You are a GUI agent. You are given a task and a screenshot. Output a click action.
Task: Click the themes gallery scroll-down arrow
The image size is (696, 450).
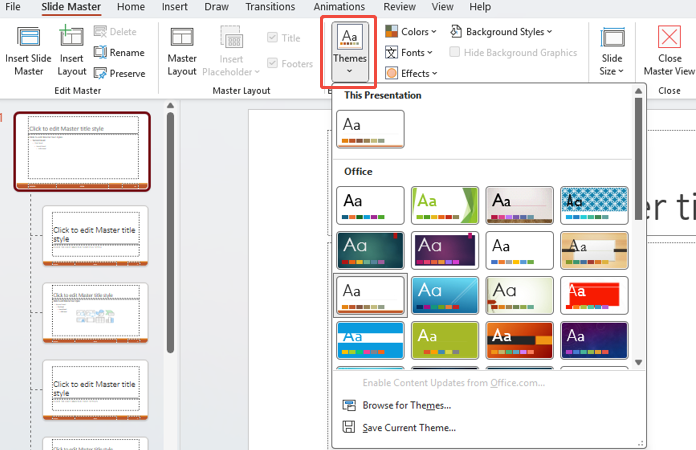tap(638, 362)
